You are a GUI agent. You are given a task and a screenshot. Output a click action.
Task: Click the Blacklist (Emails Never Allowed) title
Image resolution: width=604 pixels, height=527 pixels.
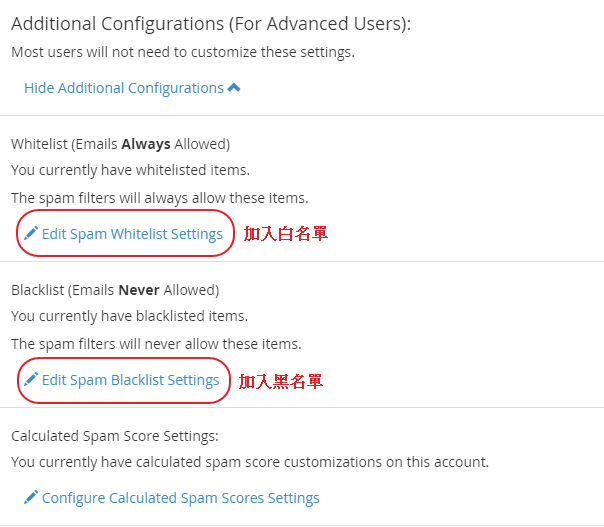pos(115,290)
